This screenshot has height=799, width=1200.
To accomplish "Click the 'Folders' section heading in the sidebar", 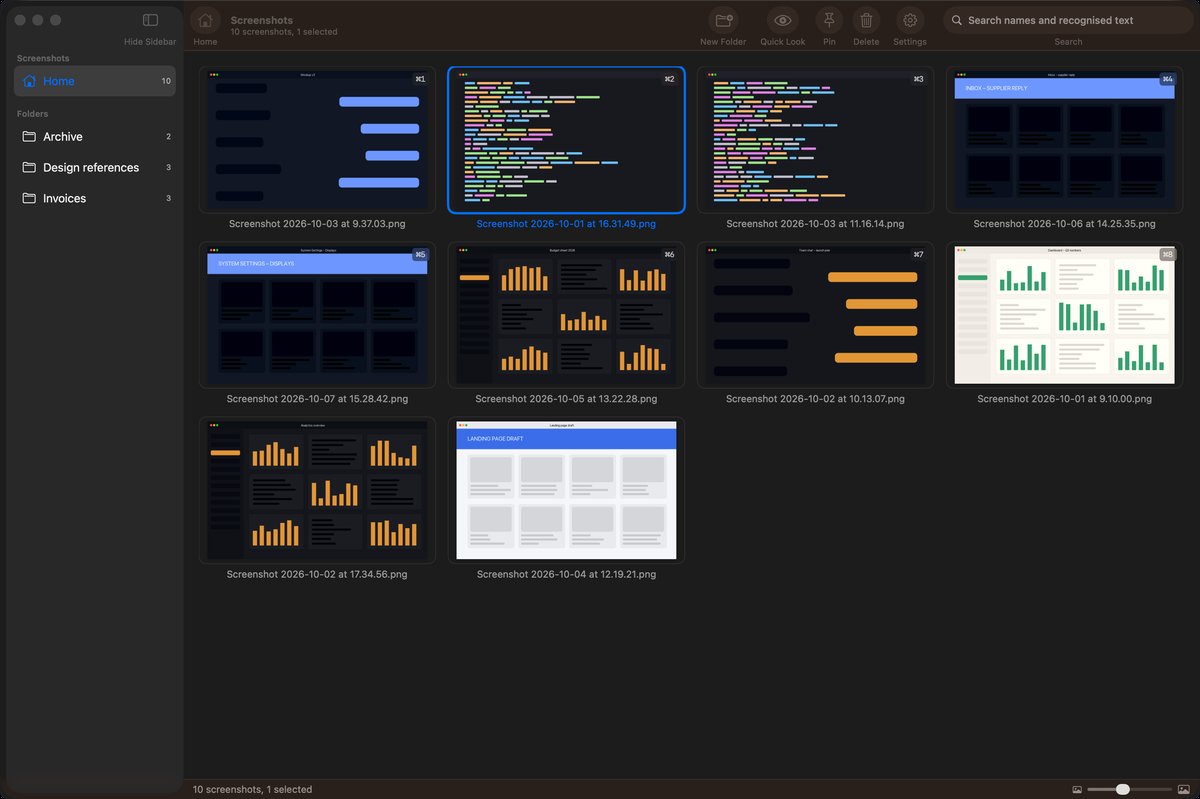I will (x=32, y=114).
